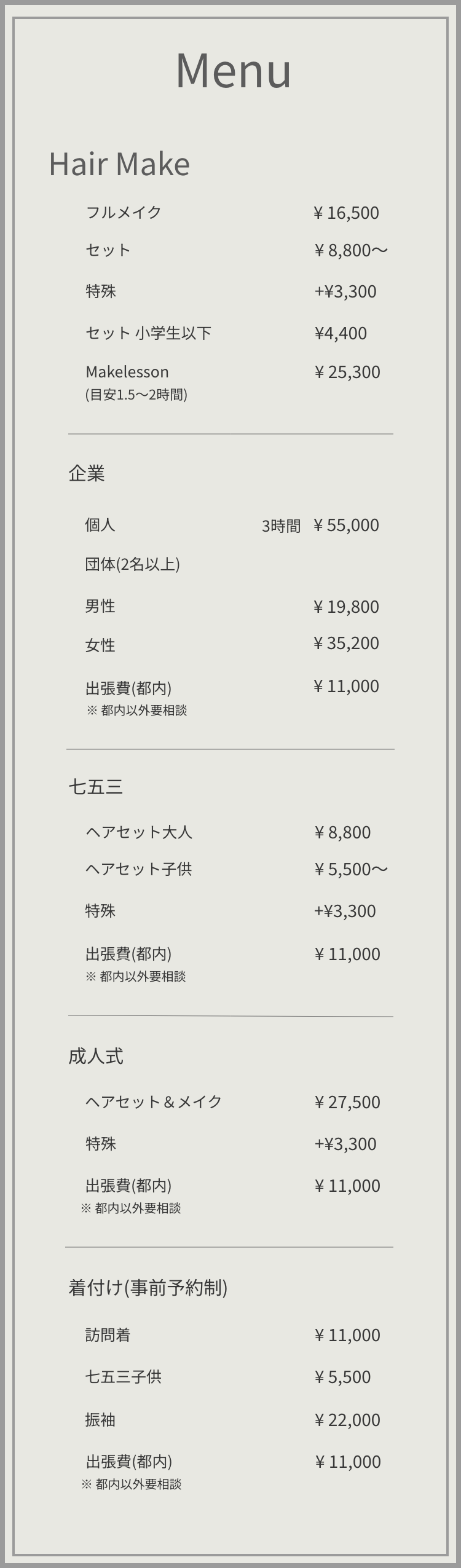Click the 企業 section heading
Screen dimensions: 461x1568
(x=87, y=473)
